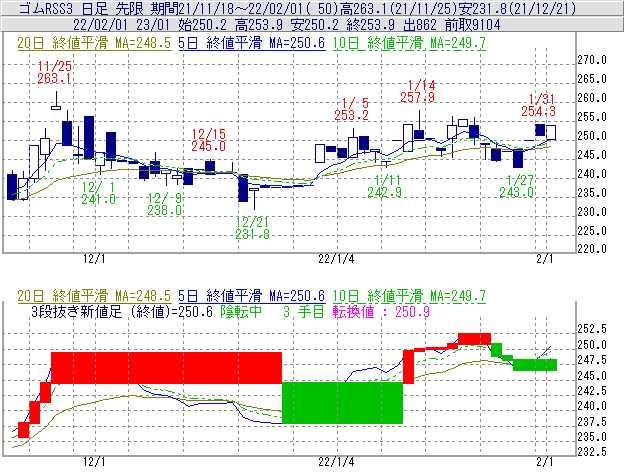624x475 pixels.
Task: Click the 22/1/4 date label under upper chart
Action: (336, 259)
